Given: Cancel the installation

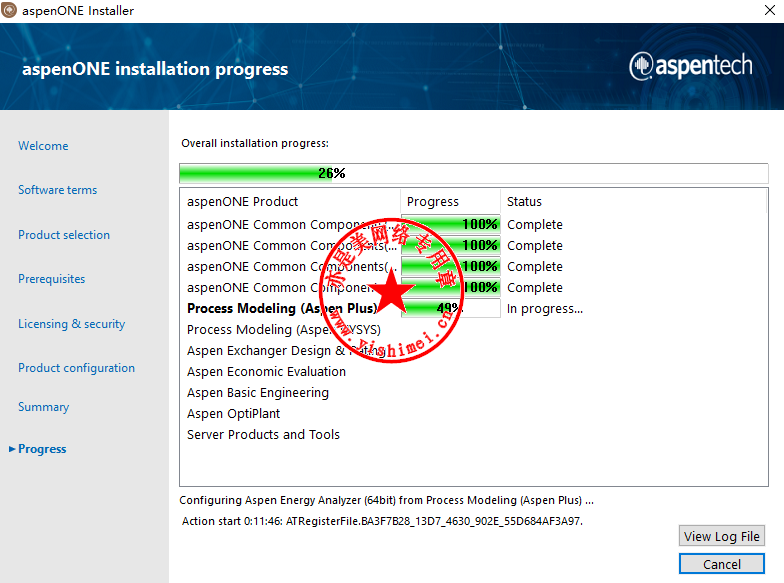Looking at the screenshot, I should click(722, 564).
